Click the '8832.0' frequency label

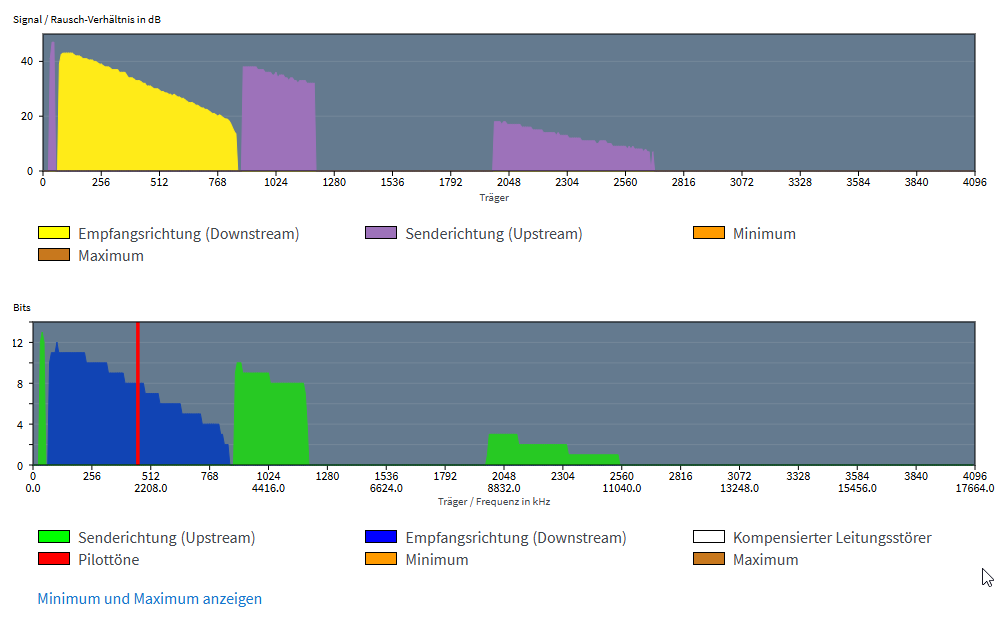(504, 488)
